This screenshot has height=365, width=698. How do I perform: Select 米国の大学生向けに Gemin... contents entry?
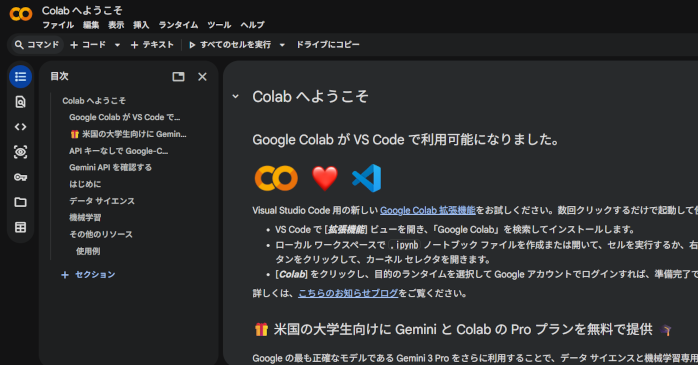(x=128, y=134)
